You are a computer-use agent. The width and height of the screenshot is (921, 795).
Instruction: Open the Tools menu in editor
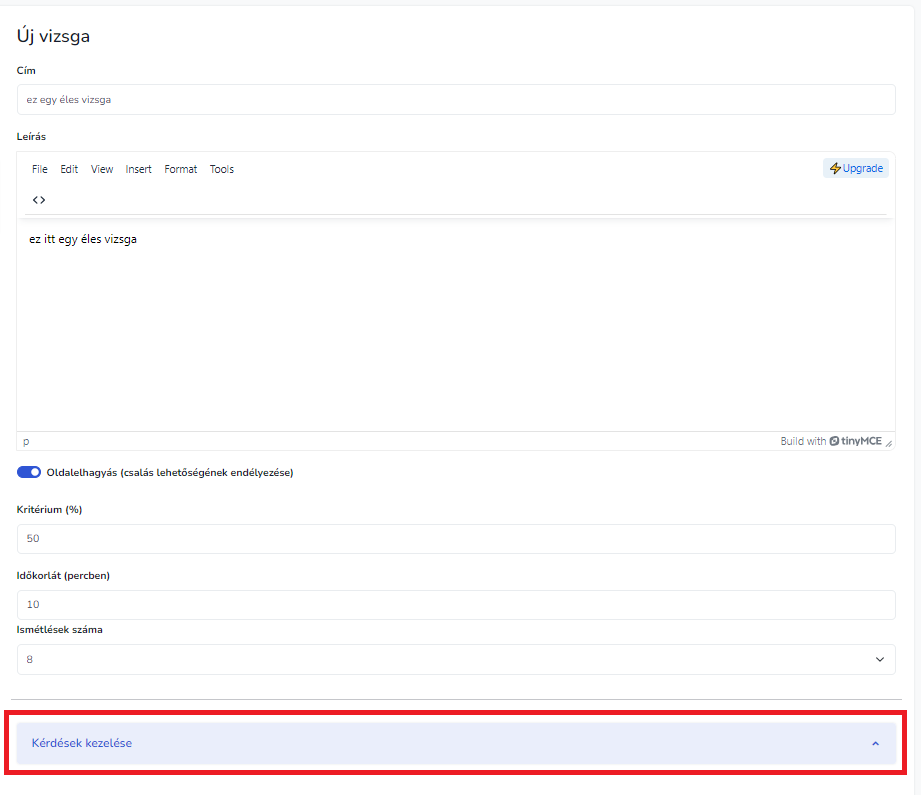[222, 169]
